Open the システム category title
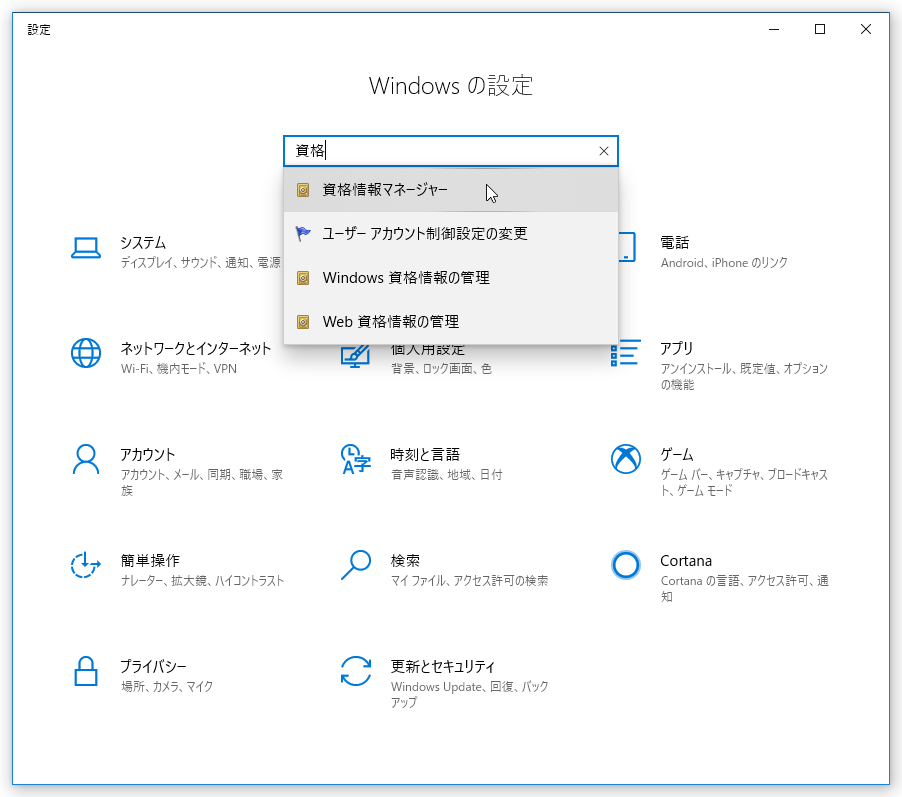The width and height of the screenshot is (902, 797). click(143, 242)
